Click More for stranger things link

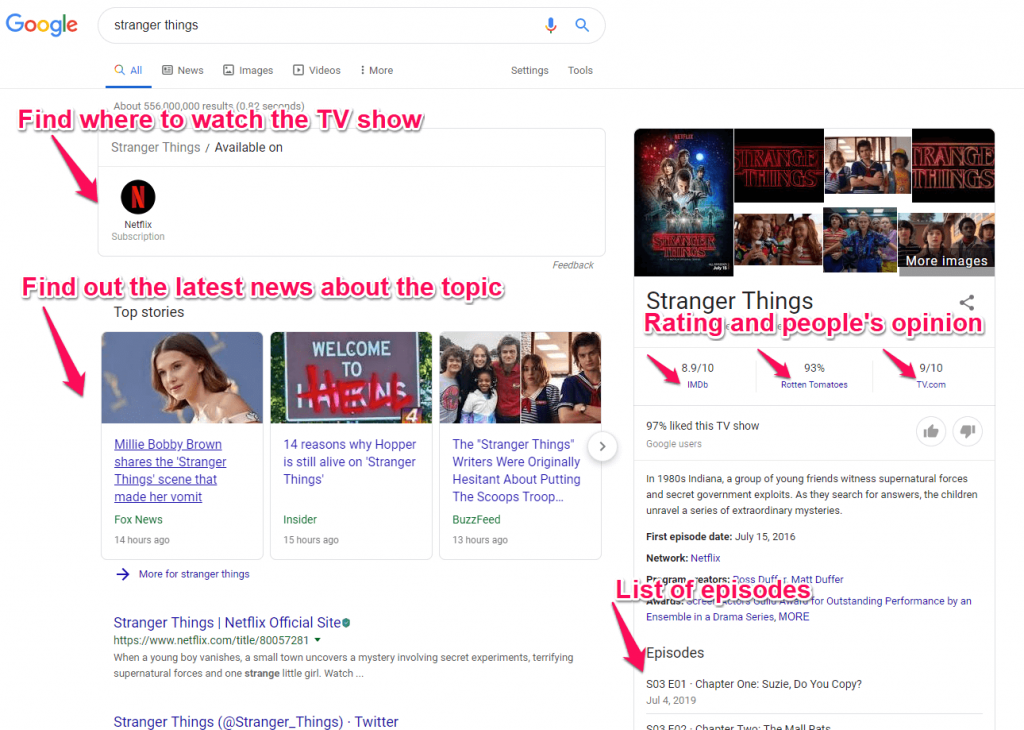[194, 574]
